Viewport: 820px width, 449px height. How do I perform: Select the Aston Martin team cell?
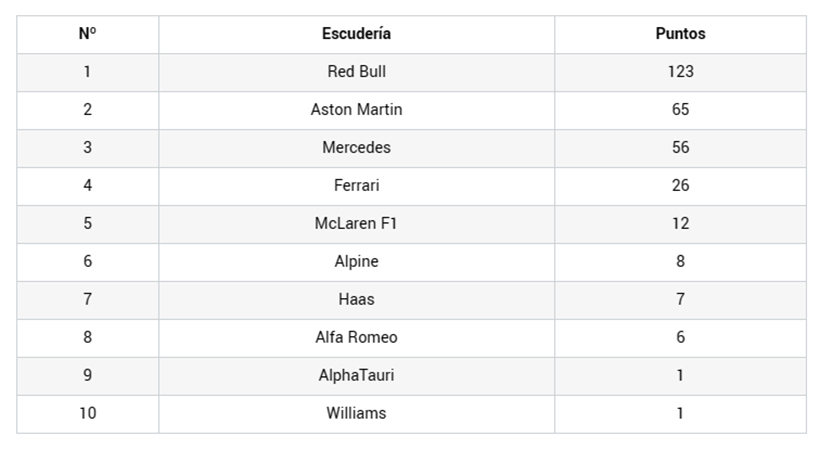356,110
